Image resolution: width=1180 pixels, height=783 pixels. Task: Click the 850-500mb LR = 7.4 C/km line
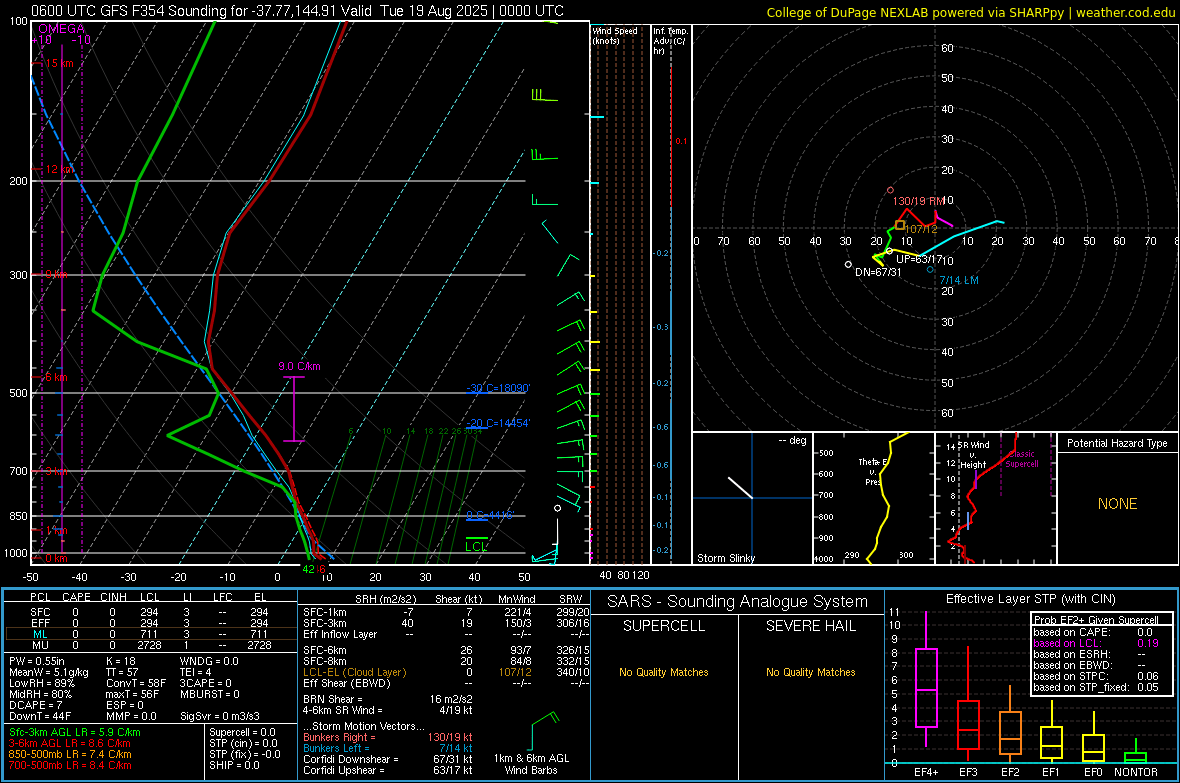pos(70,754)
